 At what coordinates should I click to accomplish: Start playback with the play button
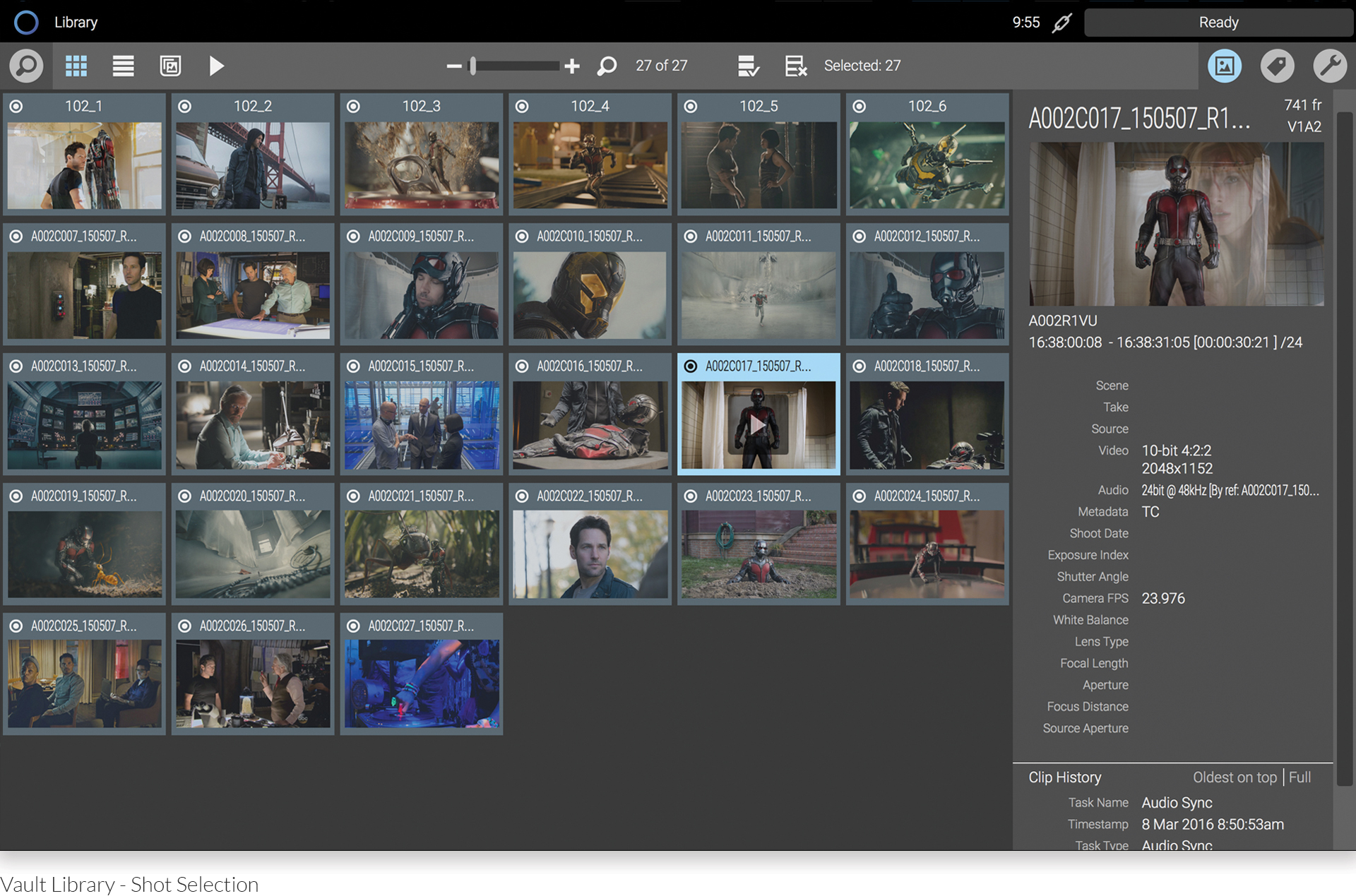point(217,66)
